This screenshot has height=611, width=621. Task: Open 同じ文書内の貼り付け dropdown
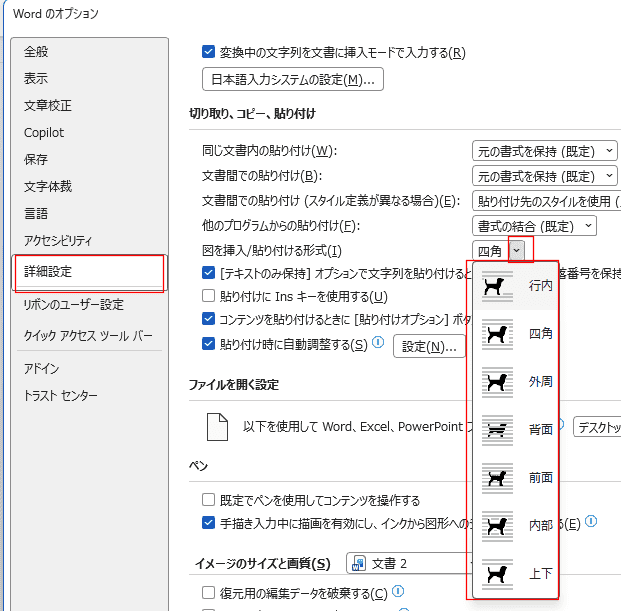tap(545, 151)
